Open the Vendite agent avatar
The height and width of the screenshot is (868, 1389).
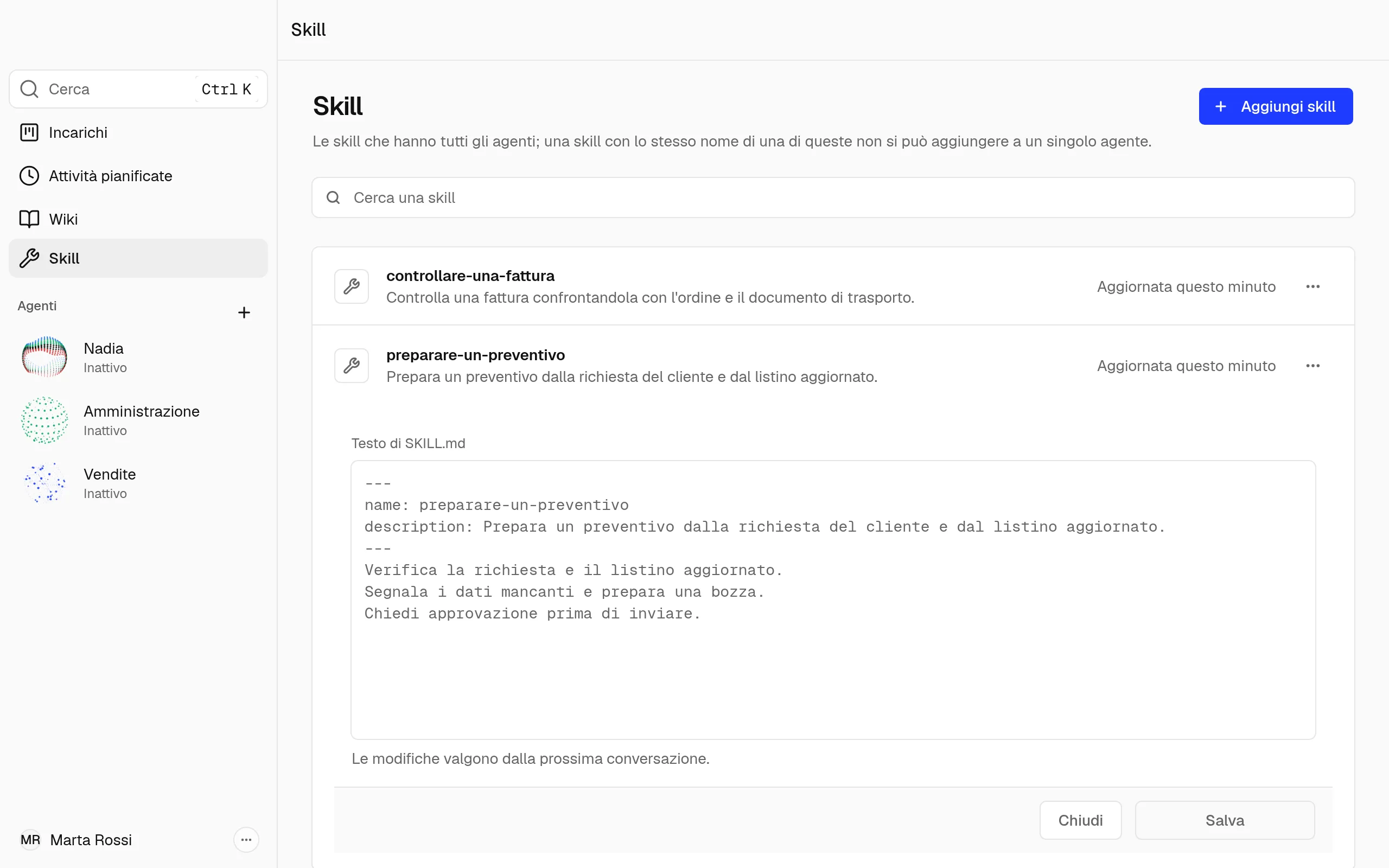(x=44, y=483)
